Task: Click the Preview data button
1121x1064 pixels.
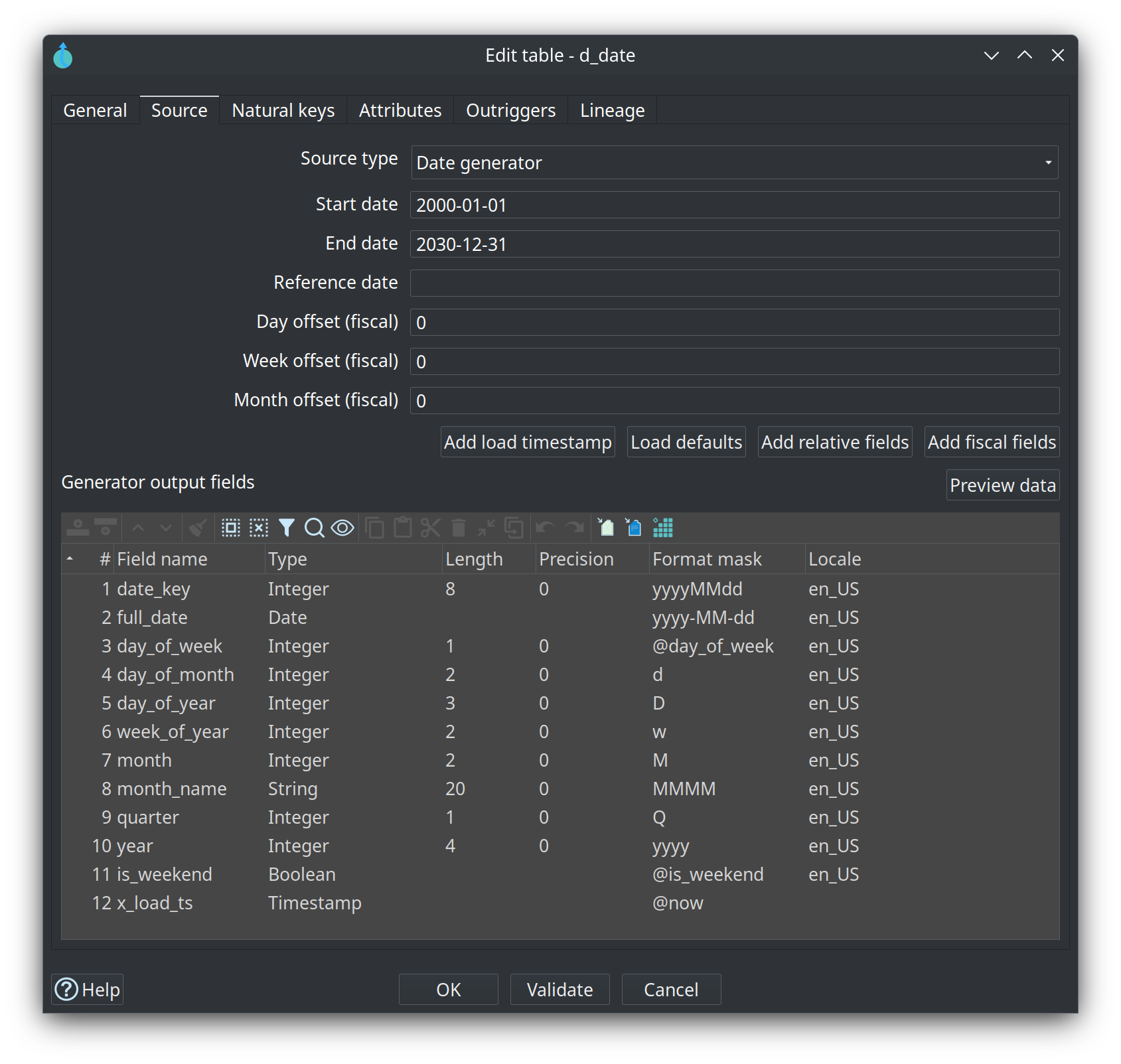Action: [1003, 485]
